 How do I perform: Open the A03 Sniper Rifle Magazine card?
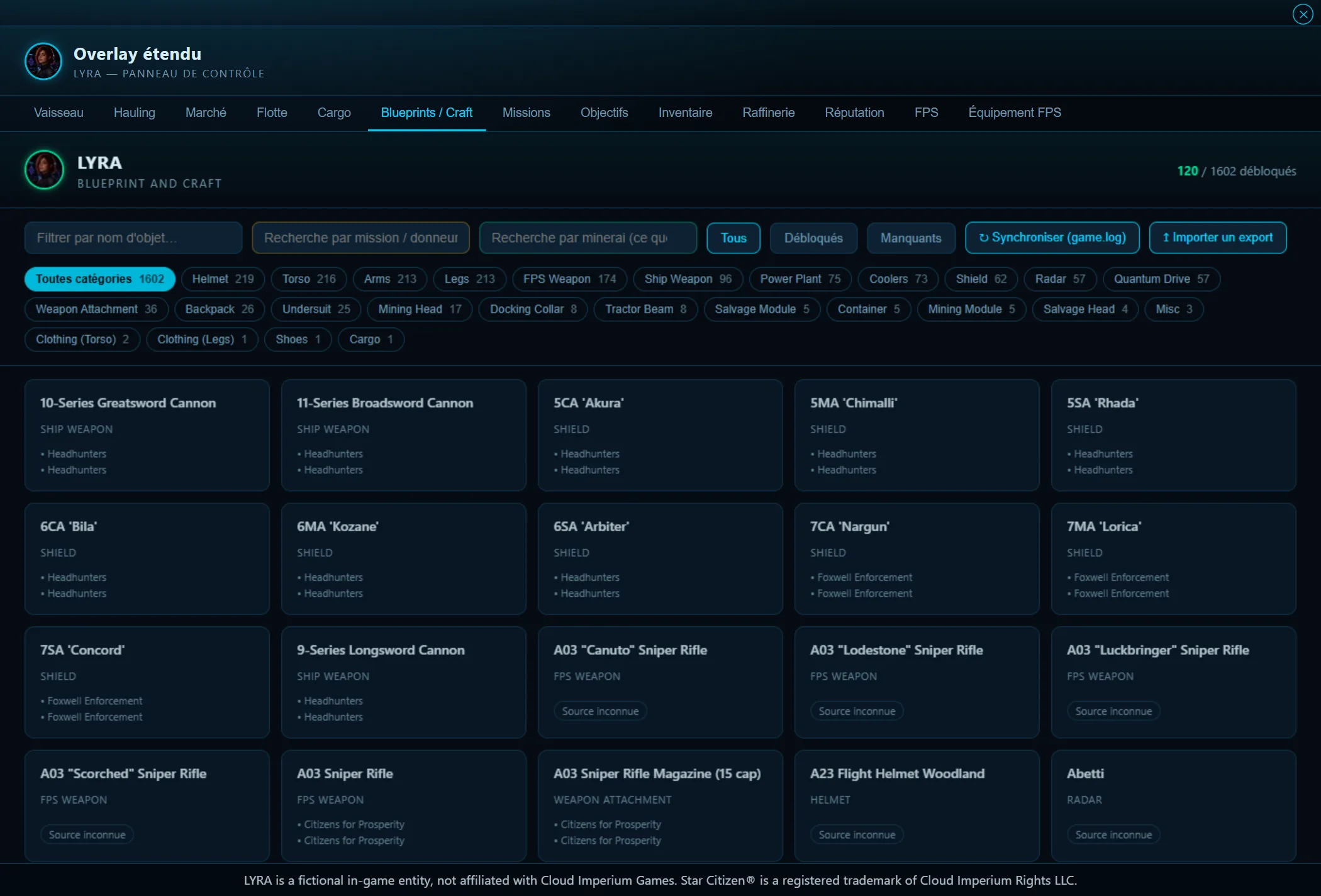tap(660, 805)
